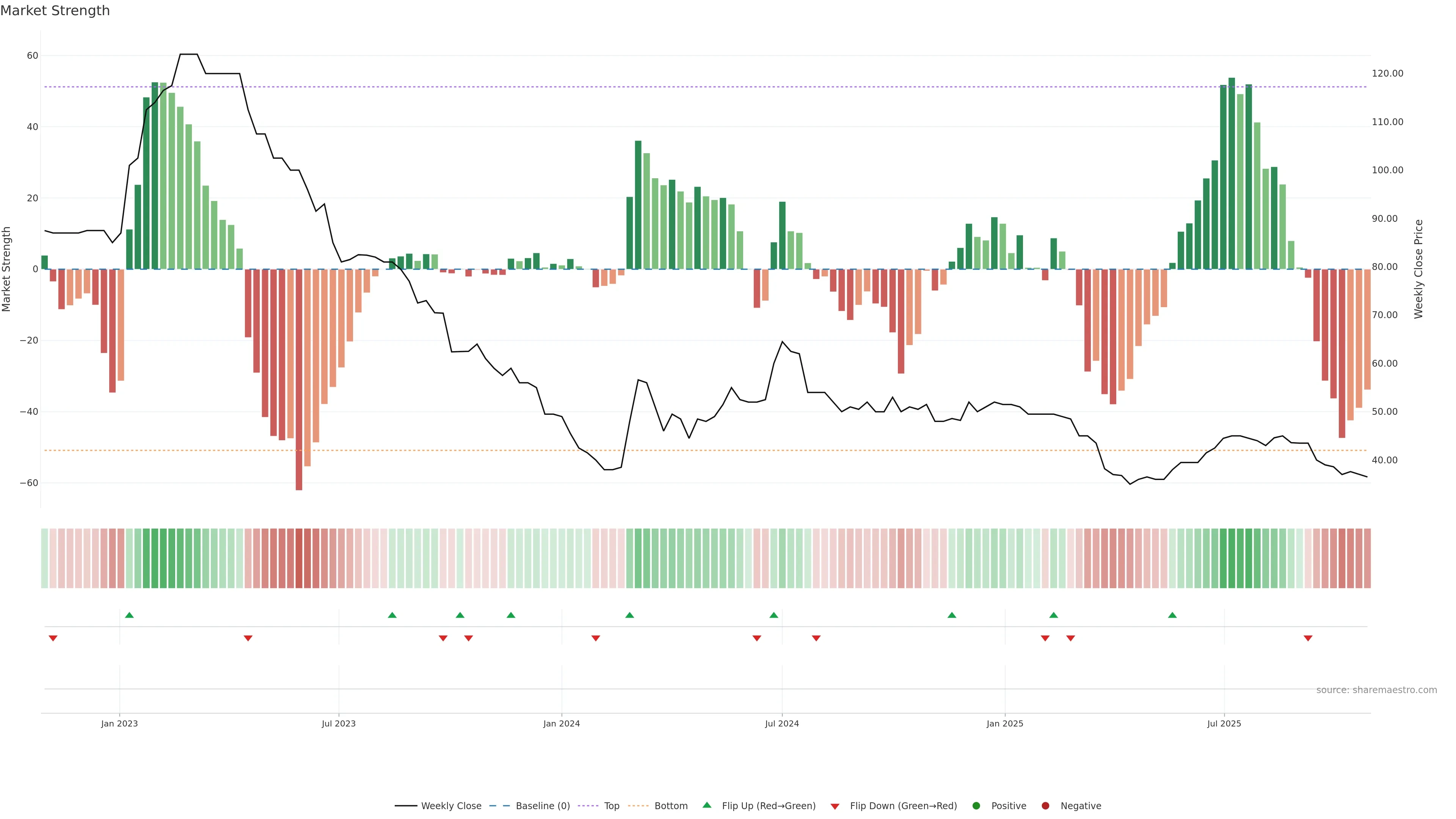Click the leftmost red flip-down triangle marker
This screenshot has height=819, width=1456.
[x=53, y=638]
